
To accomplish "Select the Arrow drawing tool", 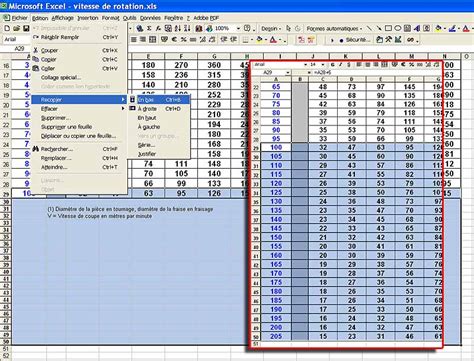I will point(379,29).
